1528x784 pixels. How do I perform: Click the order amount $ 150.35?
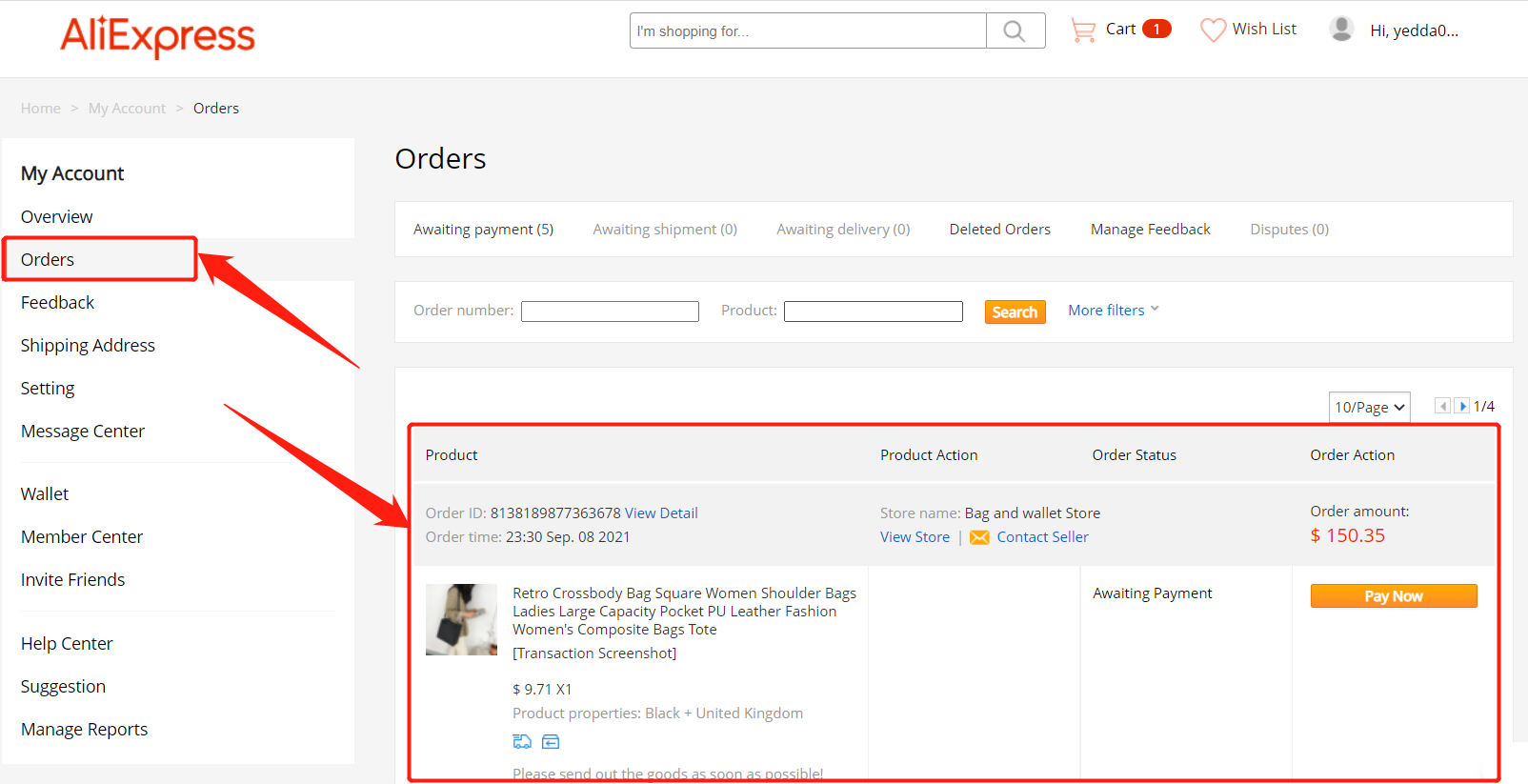1348,536
